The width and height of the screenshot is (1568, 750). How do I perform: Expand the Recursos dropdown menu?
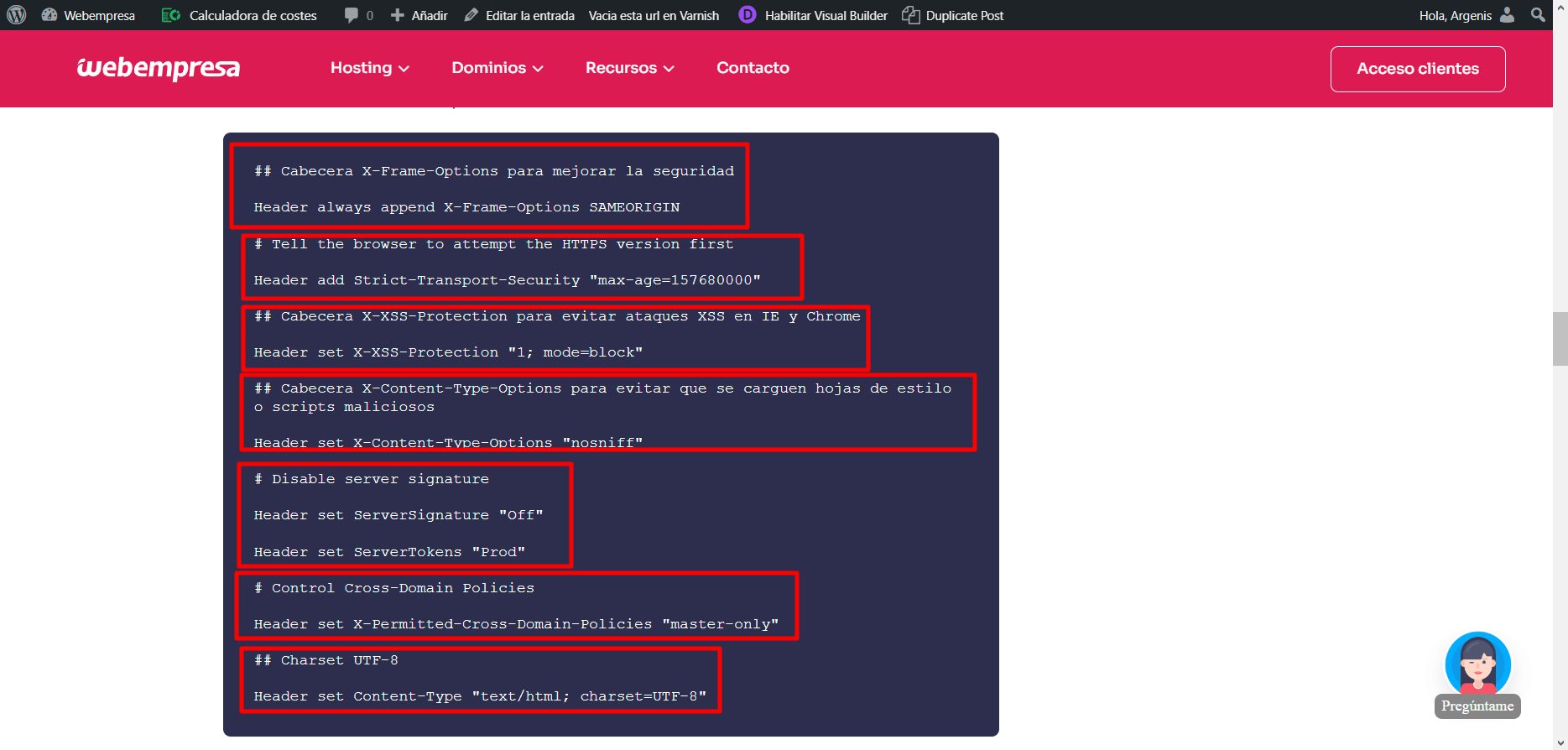point(630,68)
